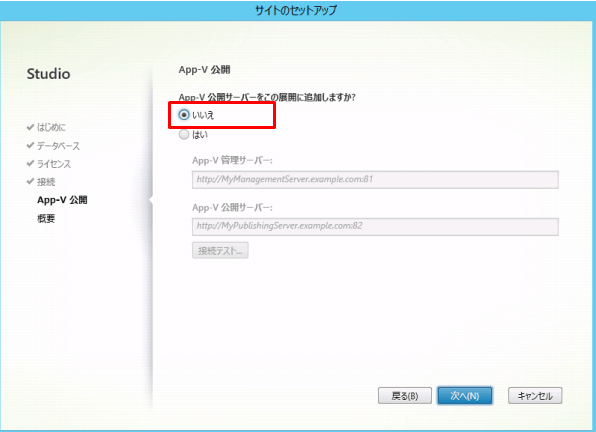The image size is (596, 432).
Task: Click the 接続テスト button
Action: [220, 250]
